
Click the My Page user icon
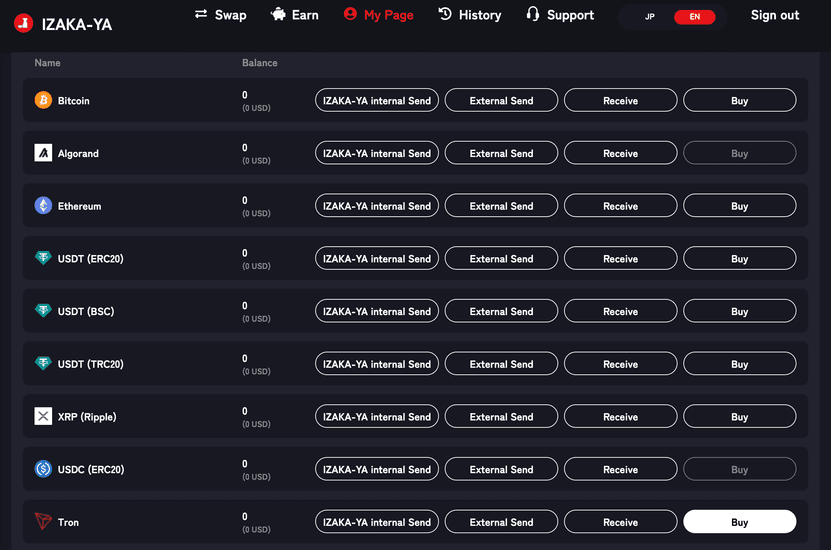tap(350, 14)
